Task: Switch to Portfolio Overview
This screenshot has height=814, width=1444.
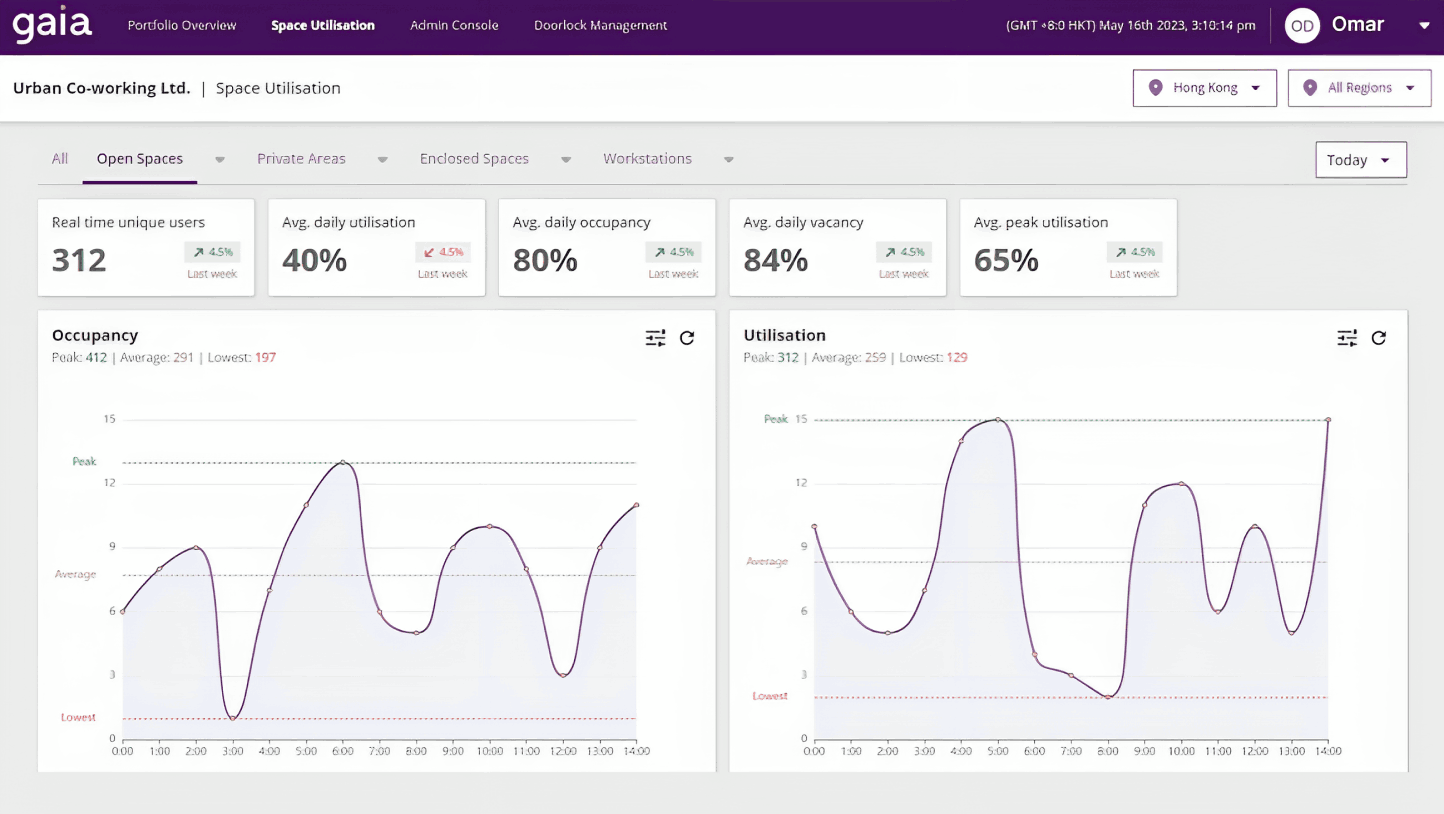Action: point(181,25)
